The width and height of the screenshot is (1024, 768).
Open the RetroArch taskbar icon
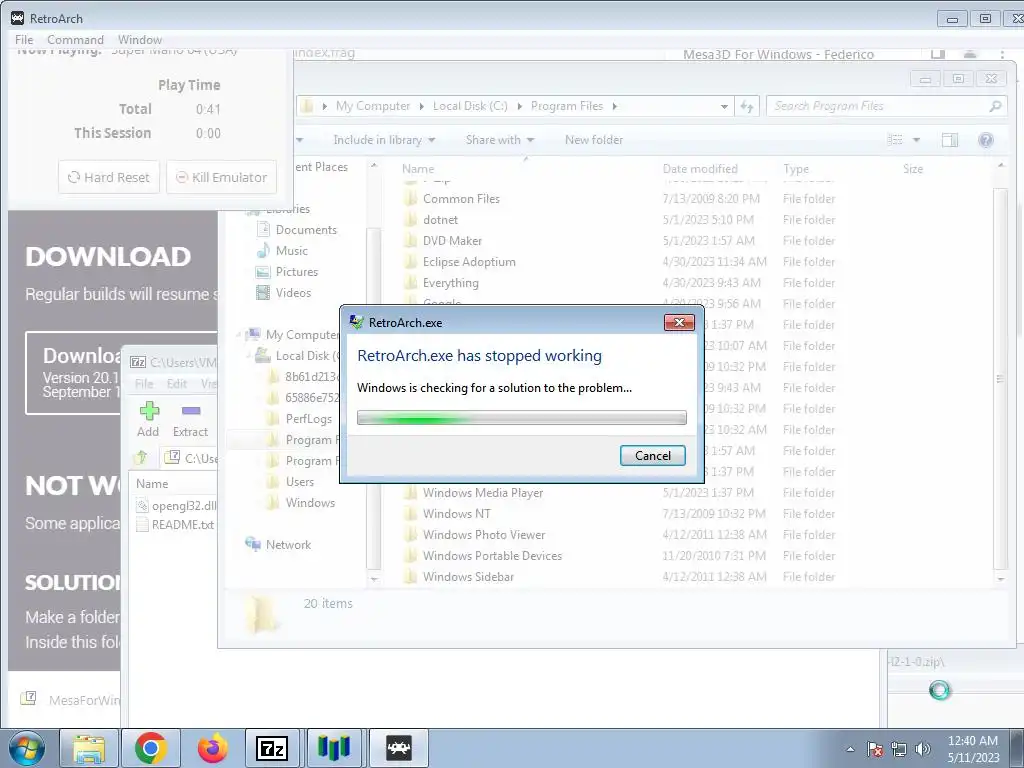pos(399,748)
